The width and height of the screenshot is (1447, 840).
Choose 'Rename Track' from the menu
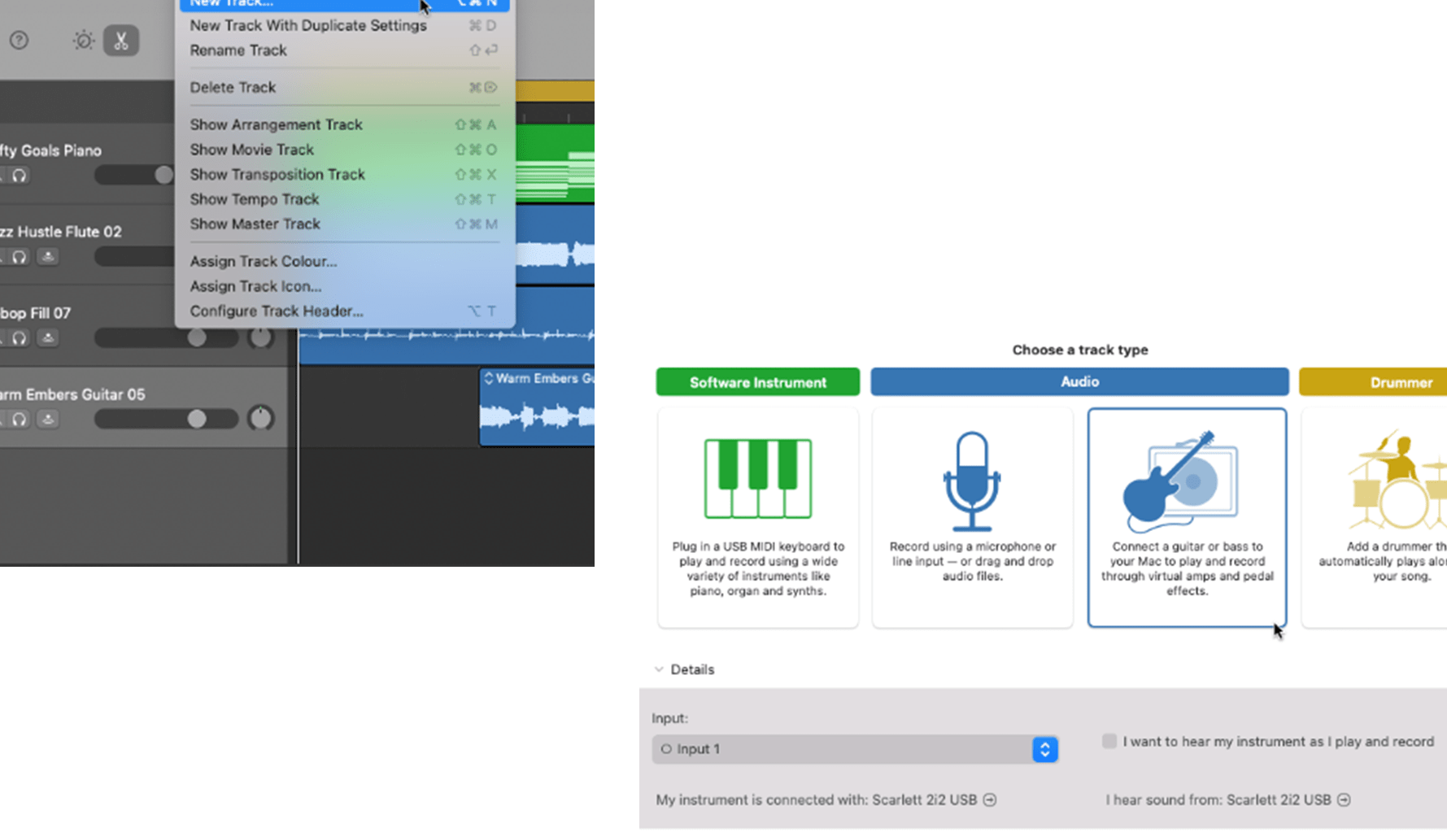(x=238, y=50)
